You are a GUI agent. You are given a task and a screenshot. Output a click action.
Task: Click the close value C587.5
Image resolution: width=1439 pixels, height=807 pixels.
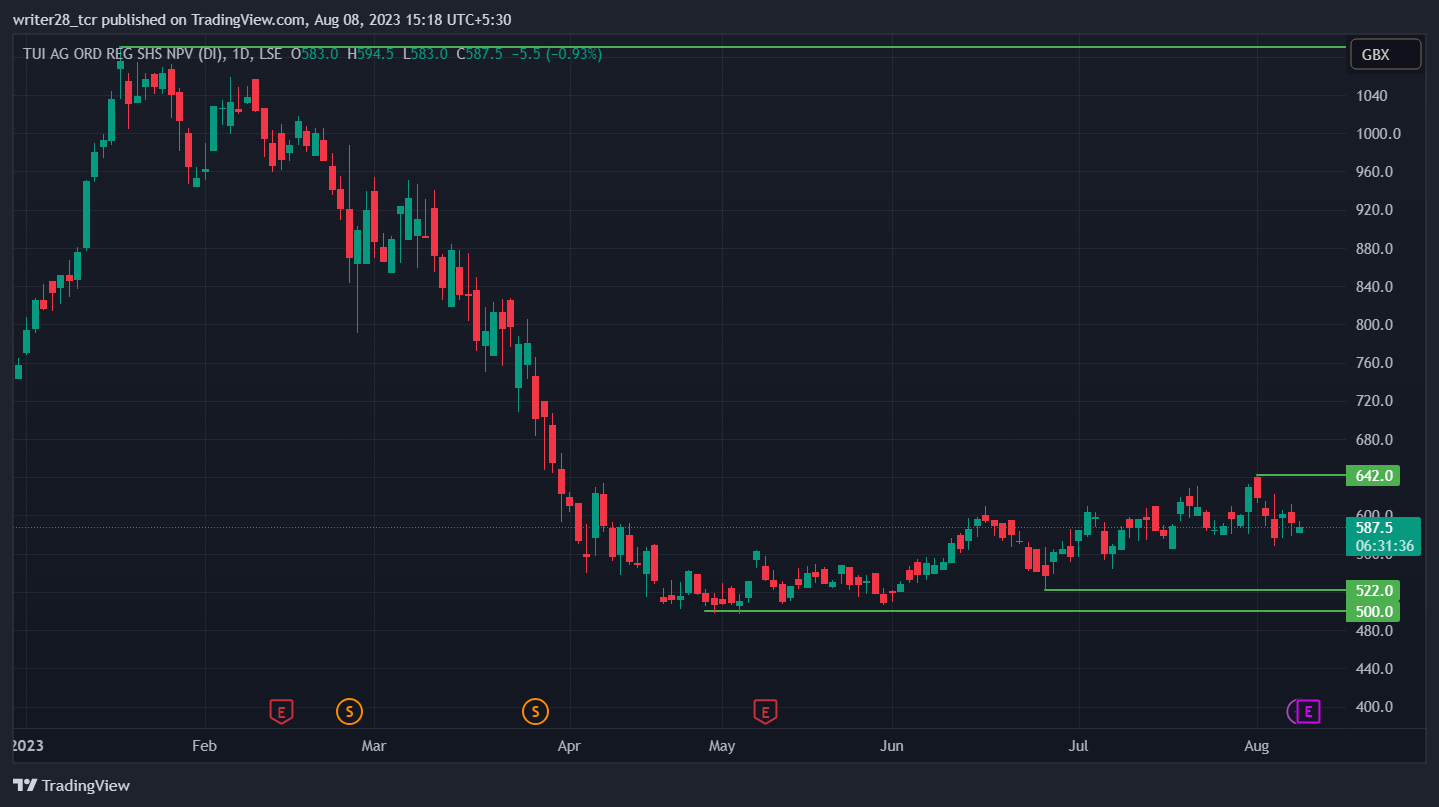point(481,54)
